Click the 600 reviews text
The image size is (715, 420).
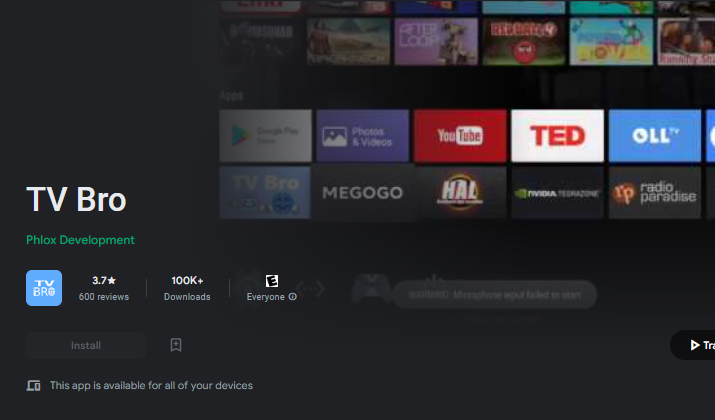pyautogui.click(x=104, y=296)
